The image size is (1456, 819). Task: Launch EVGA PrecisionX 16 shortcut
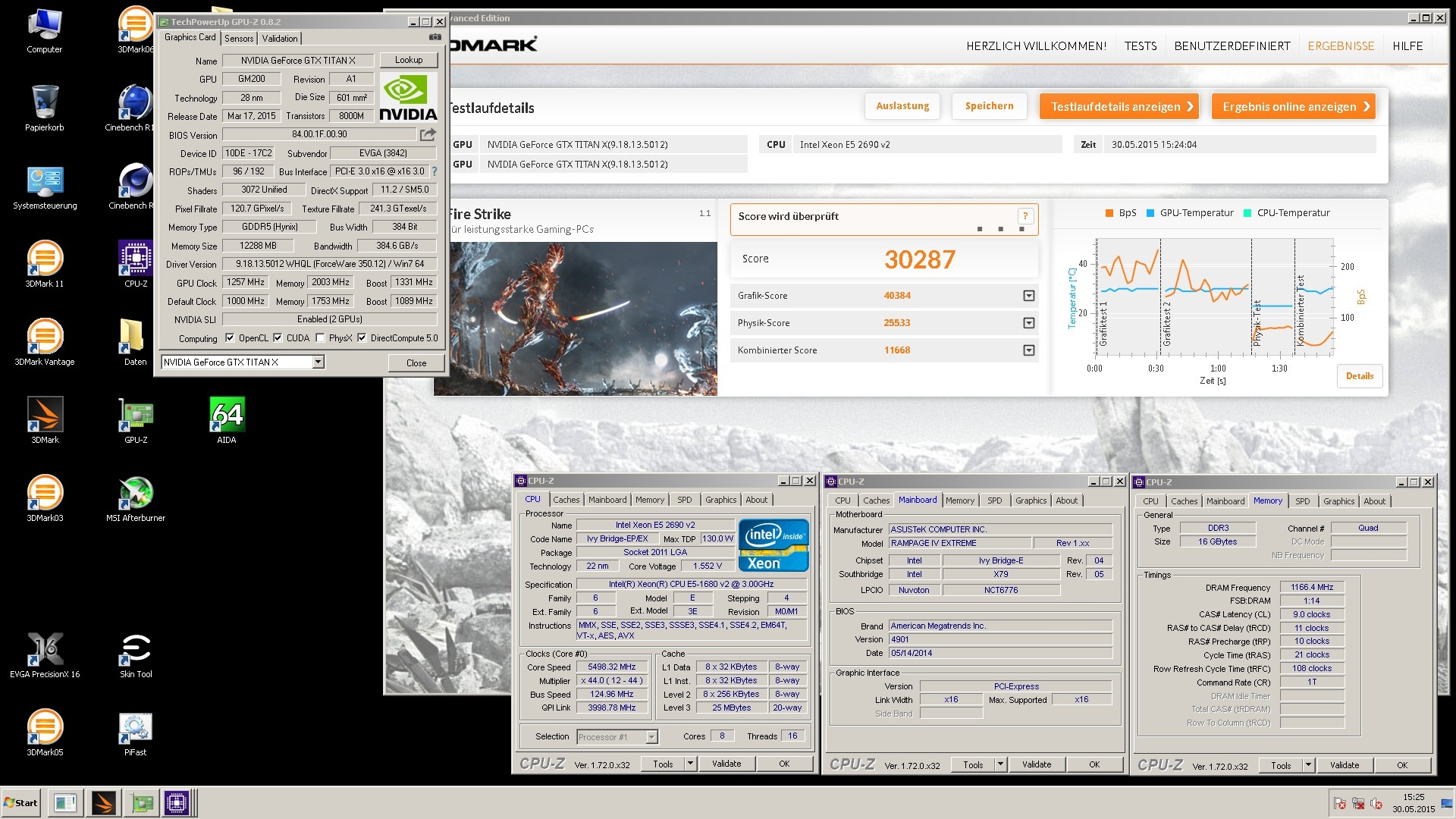(45, 654)
